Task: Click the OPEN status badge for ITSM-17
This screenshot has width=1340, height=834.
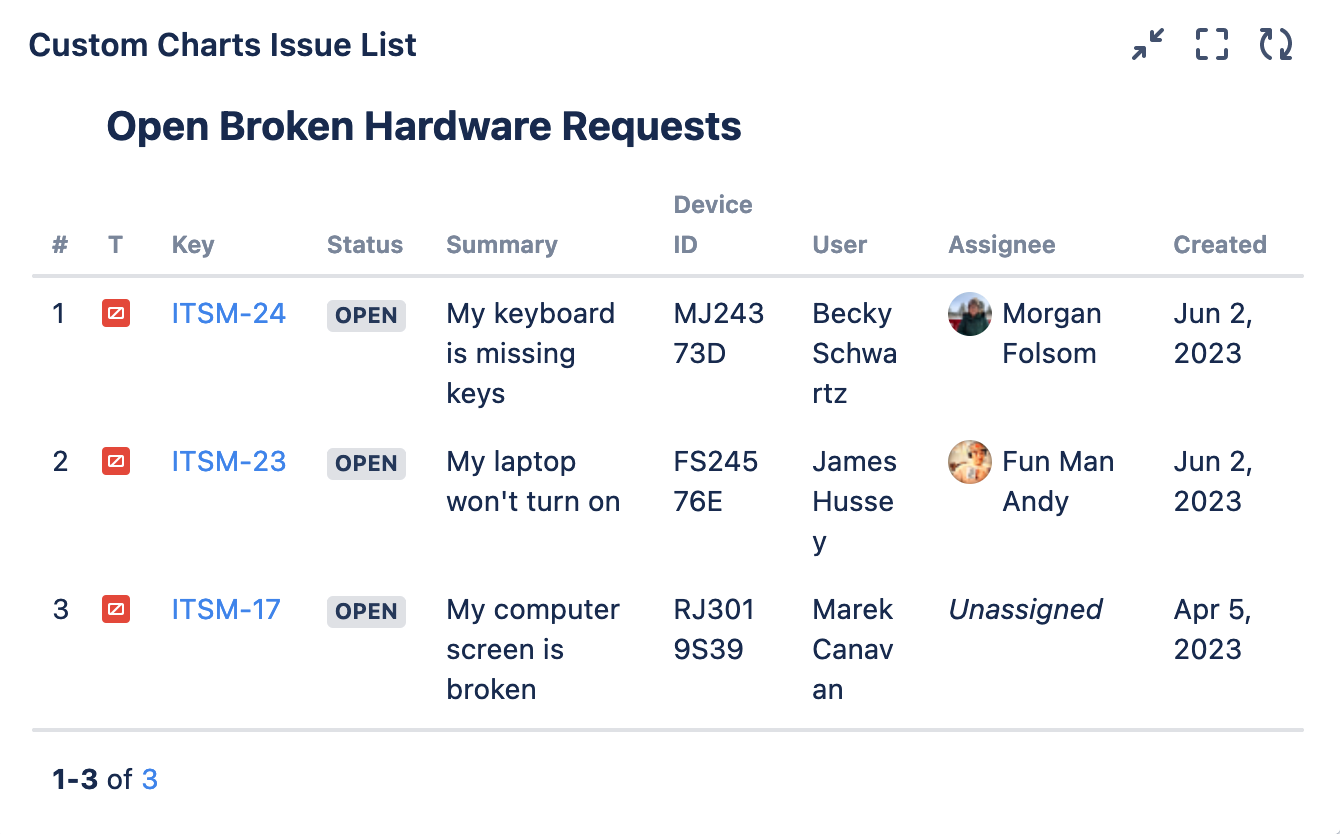Action: (x=366, y=611)
